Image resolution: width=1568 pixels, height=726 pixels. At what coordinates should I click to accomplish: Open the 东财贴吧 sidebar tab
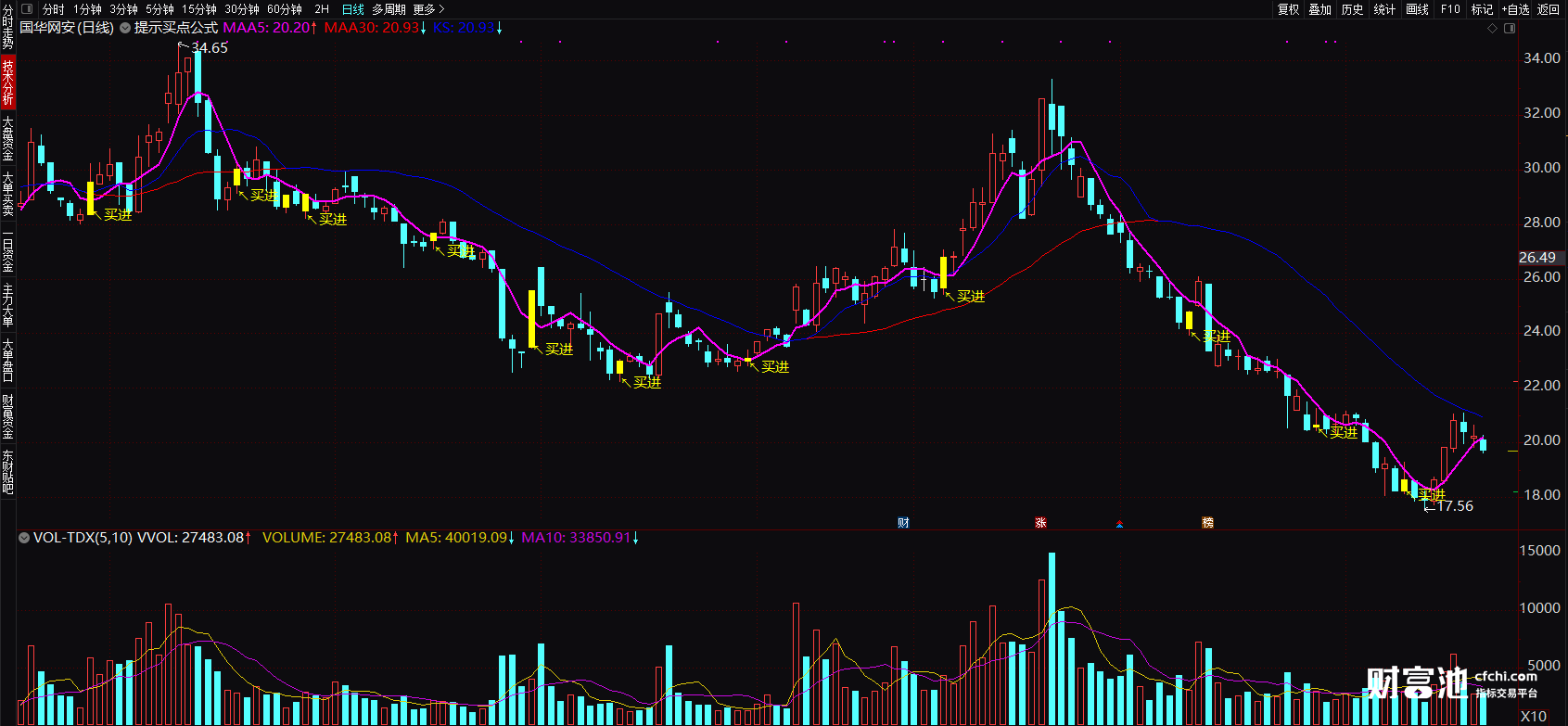click(7, 472)
